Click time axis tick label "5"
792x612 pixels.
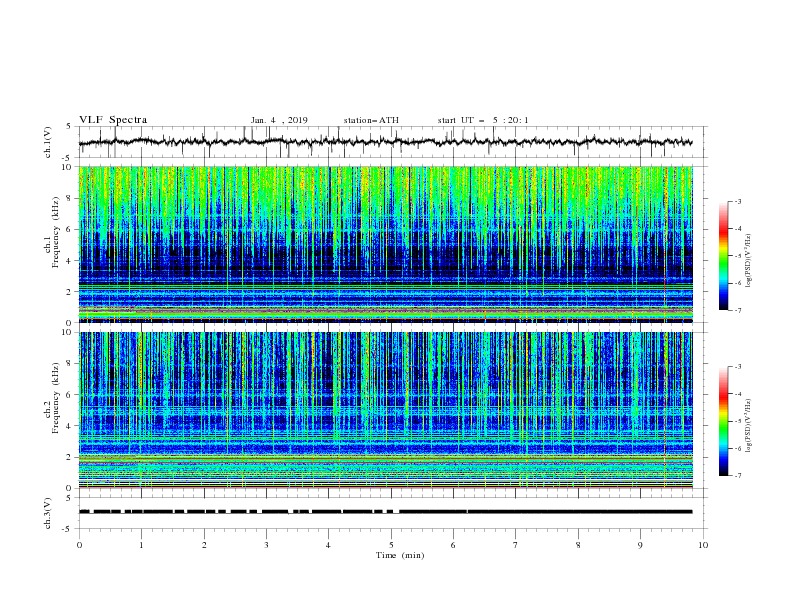pos(391,545)
